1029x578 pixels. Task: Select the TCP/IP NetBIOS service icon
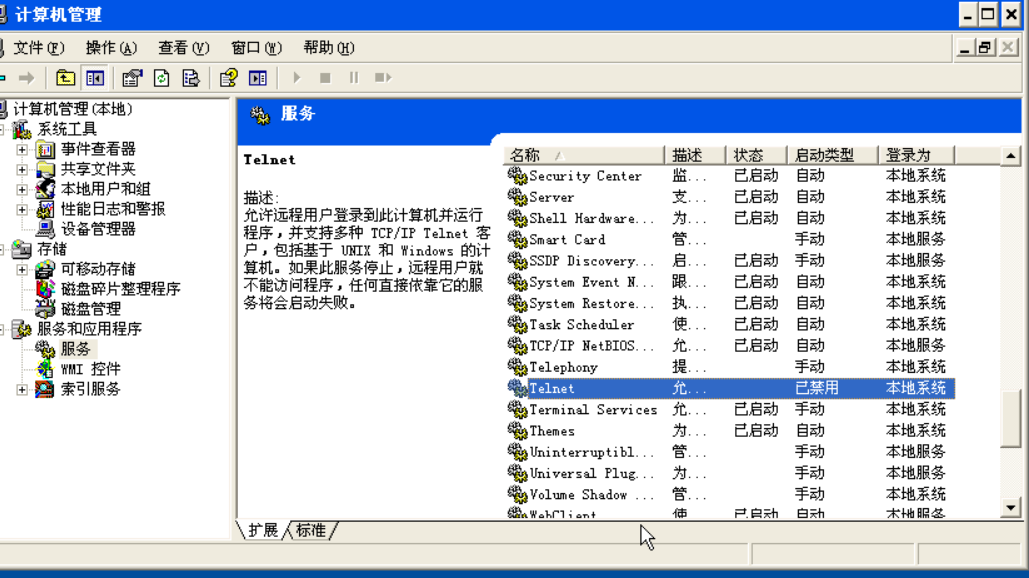coord(517,346)
